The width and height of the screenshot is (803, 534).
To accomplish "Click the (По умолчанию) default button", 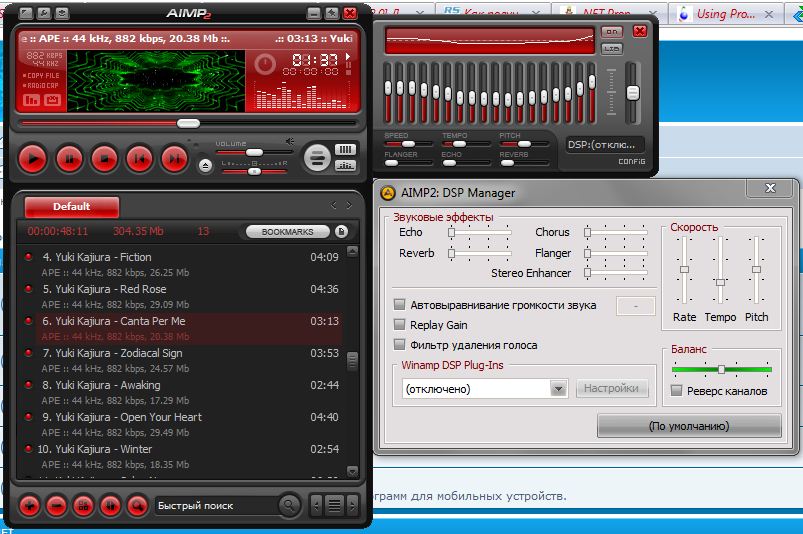I will click(689, 426).
